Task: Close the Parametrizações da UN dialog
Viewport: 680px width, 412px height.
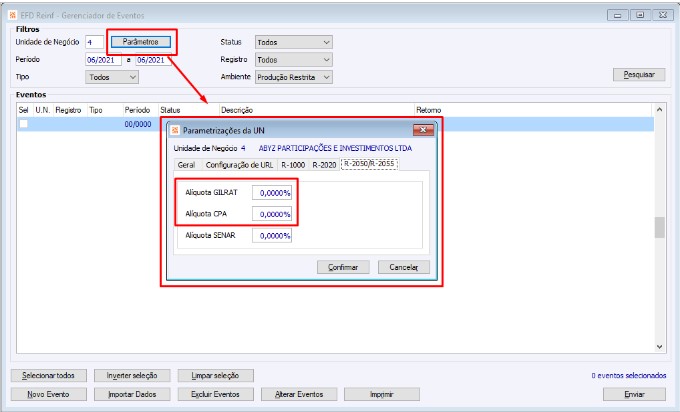Action: [423, 130]
